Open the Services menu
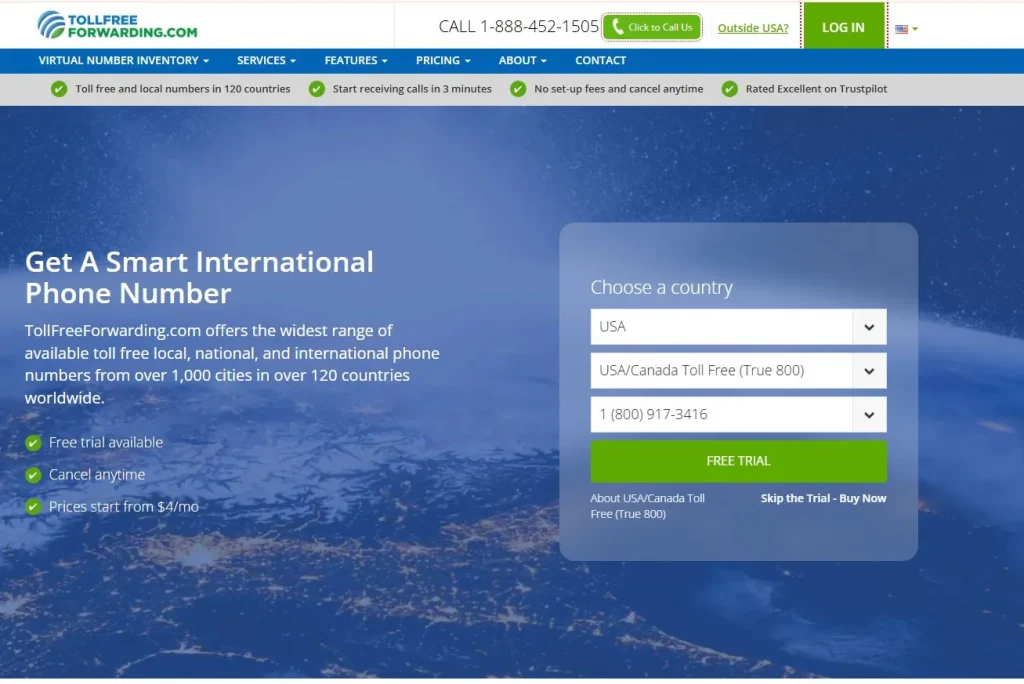This screenshot has height=684, width=1024. click(x=266, y=60)
